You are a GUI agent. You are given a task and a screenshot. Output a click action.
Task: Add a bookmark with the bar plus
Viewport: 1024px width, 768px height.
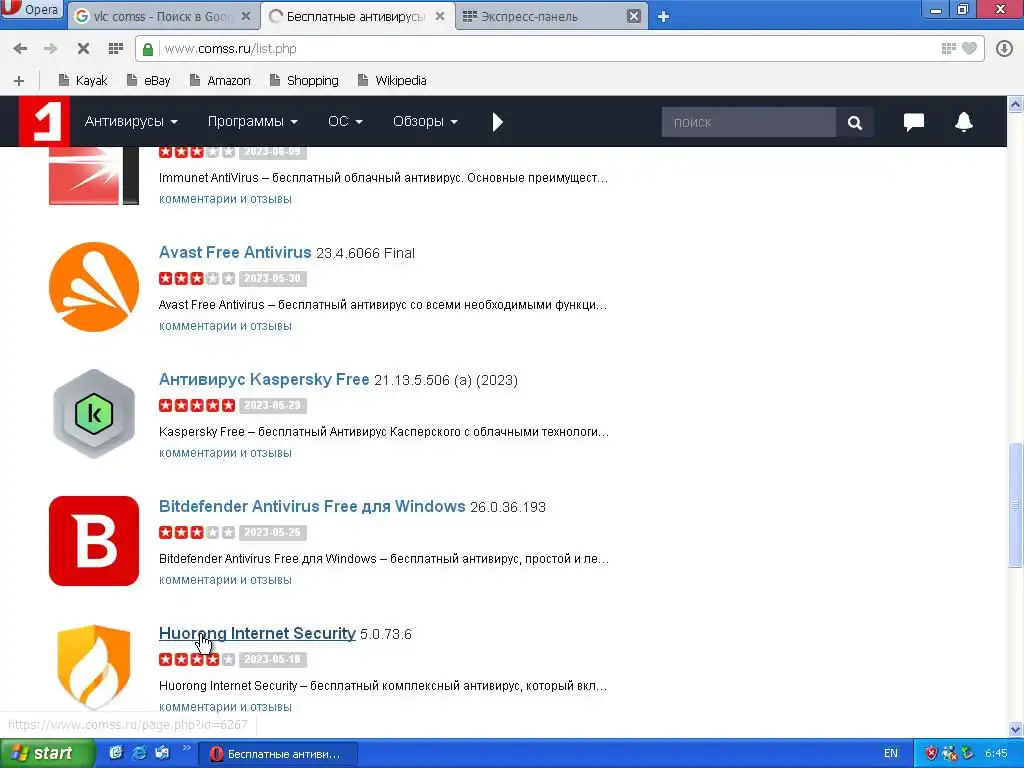19,81
